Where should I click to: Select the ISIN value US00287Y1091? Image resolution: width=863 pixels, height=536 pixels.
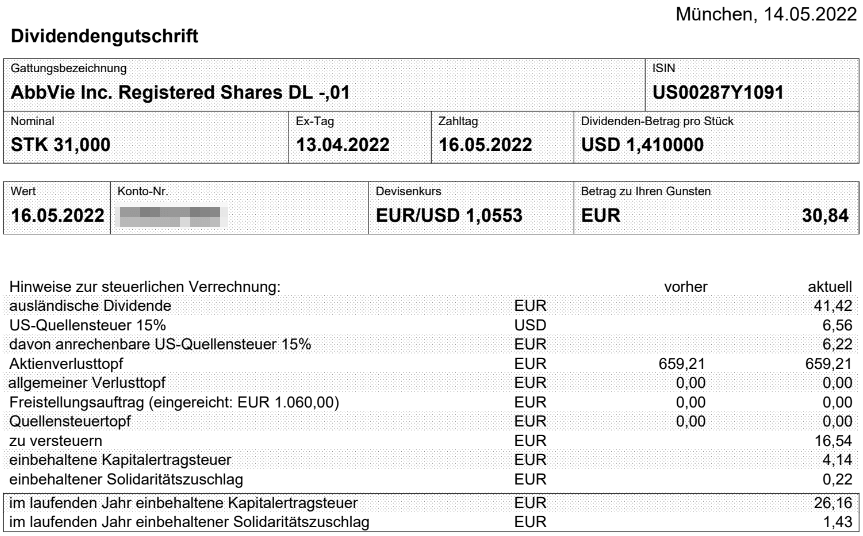pos(718,92)
